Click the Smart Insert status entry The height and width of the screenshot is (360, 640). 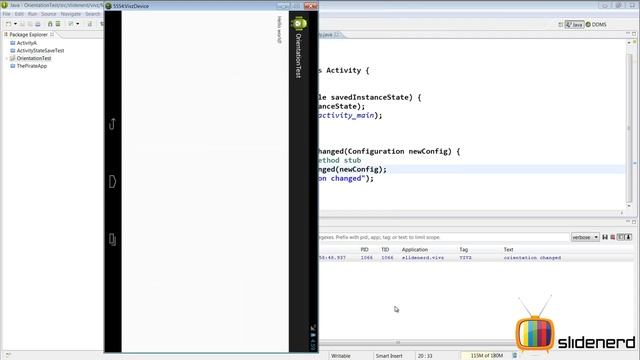click(x=389, y=356)
